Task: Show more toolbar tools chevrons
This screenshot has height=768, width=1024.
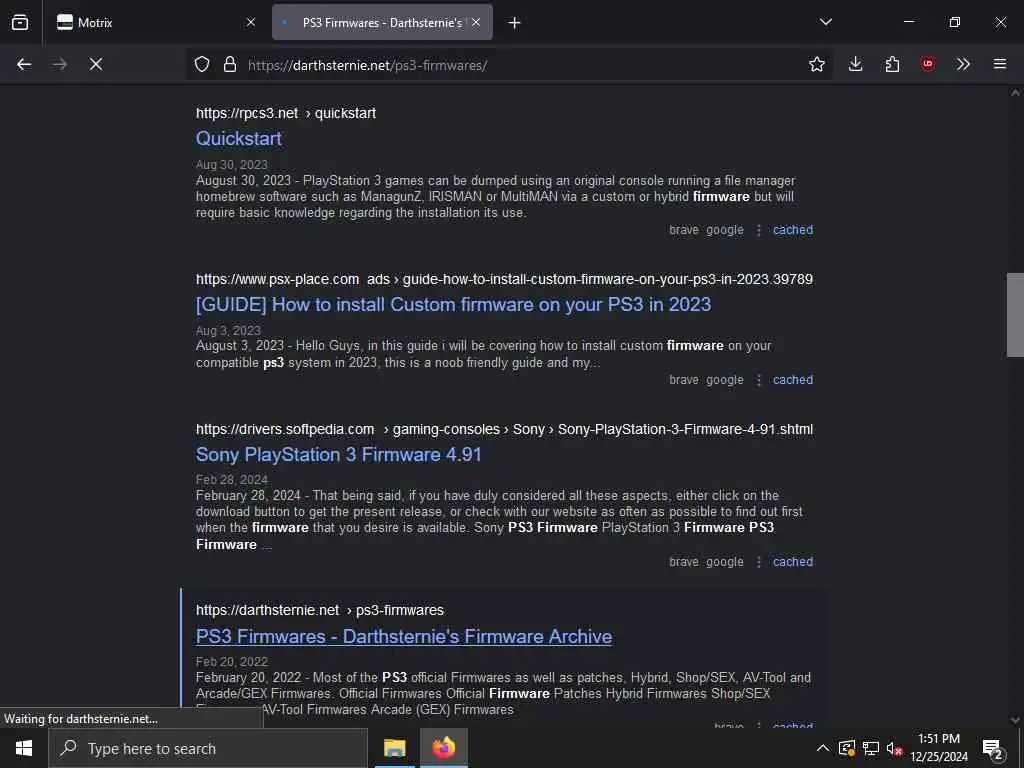Action: coord(963,64)
